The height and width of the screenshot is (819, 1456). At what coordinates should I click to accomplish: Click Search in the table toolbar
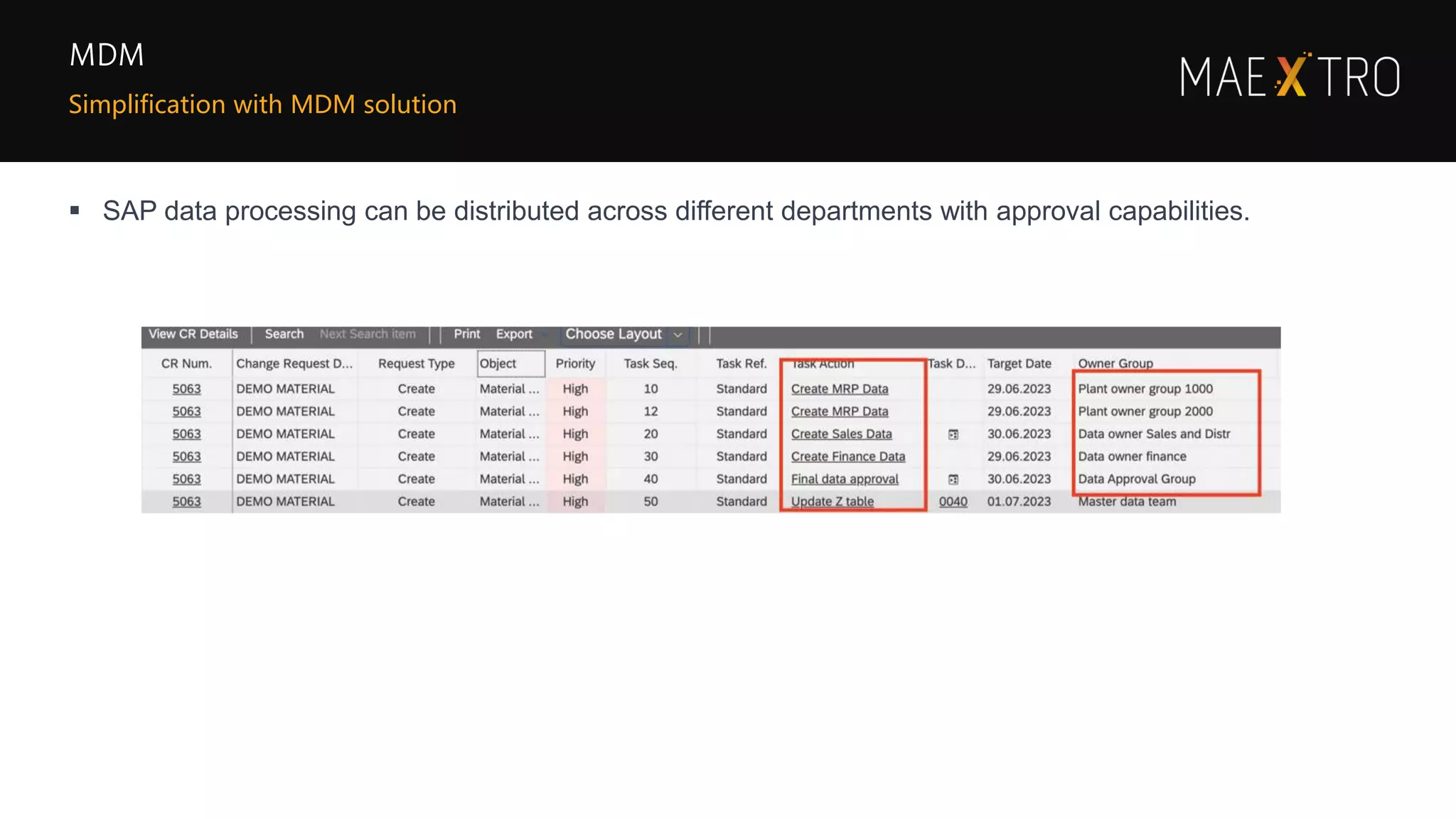[x=284, y=334]
